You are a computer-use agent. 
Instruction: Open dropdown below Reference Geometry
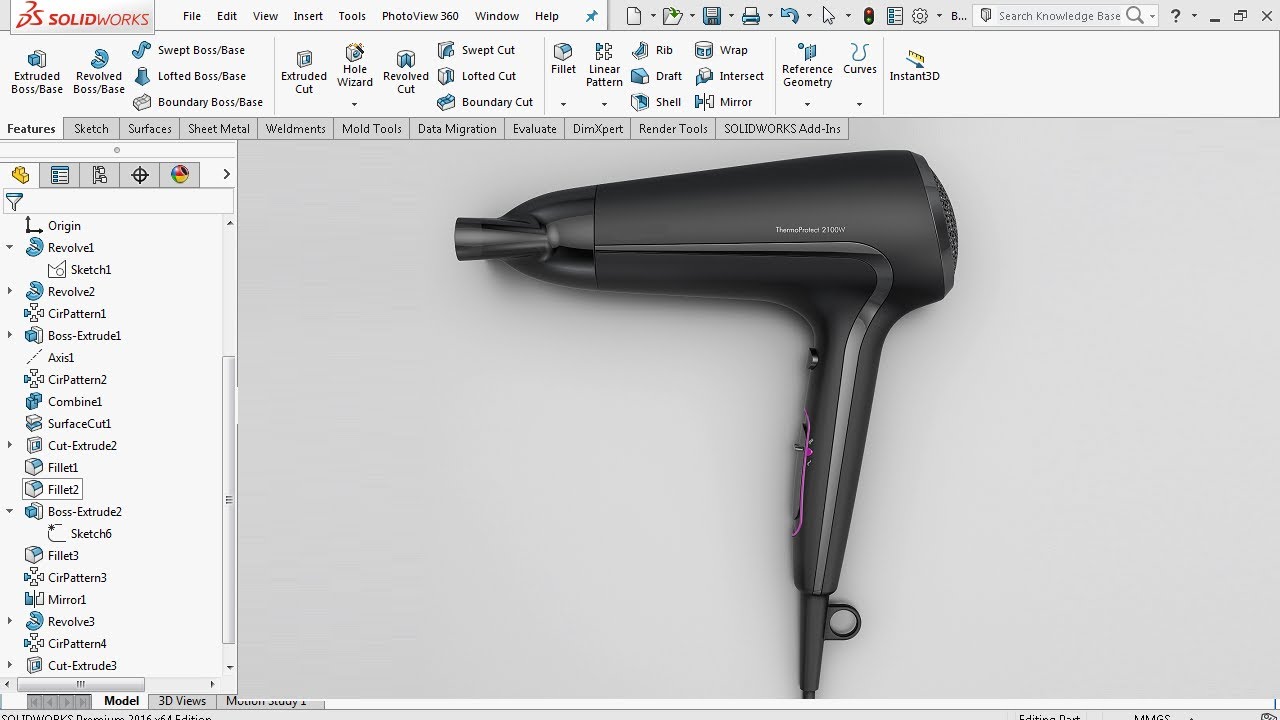[x=807, y=104]
